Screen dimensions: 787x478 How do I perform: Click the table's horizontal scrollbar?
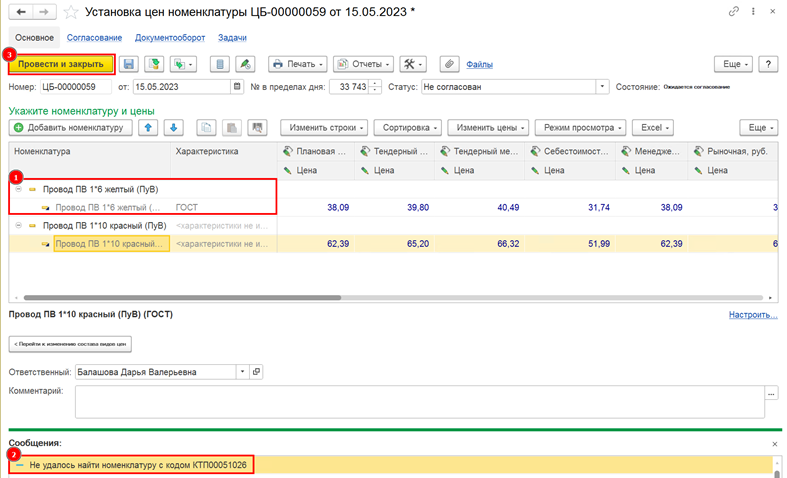tap(182, 298)
